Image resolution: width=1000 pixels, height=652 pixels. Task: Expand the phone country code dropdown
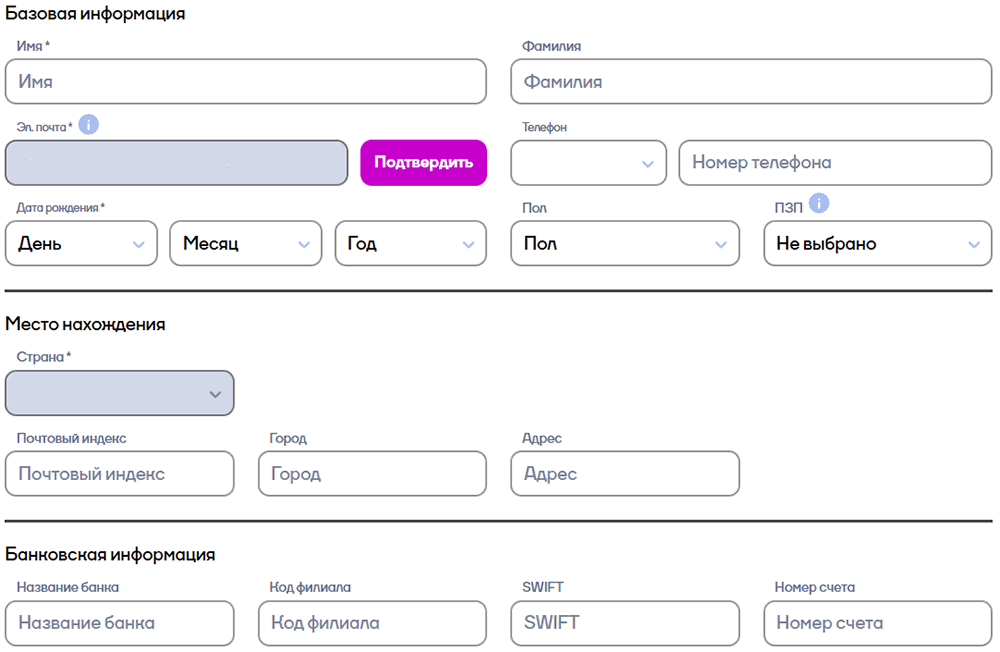pyautogui.click(x=588, y=163)
